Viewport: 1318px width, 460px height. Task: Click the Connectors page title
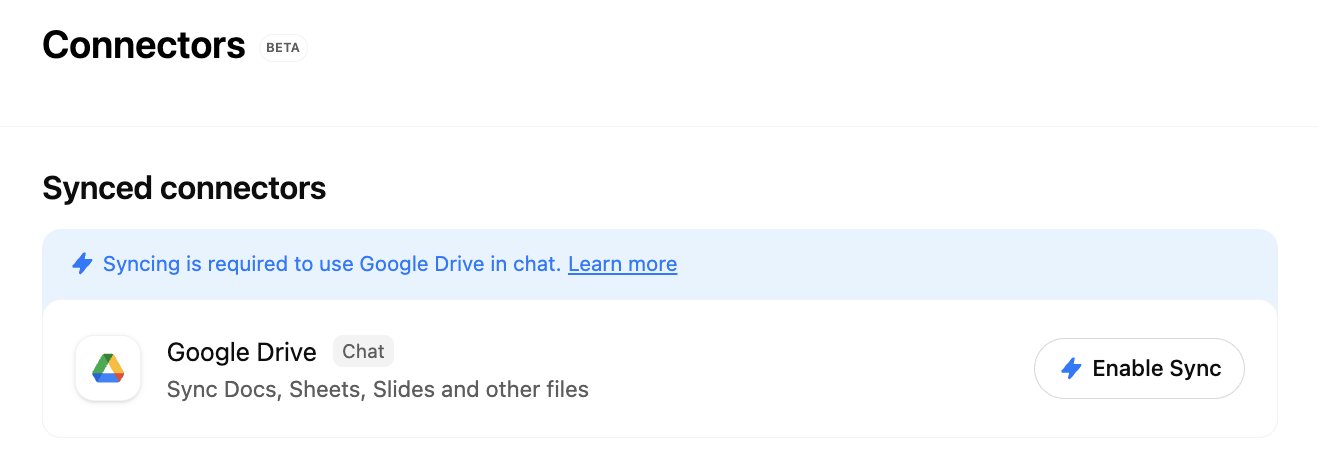coord(144,45)
